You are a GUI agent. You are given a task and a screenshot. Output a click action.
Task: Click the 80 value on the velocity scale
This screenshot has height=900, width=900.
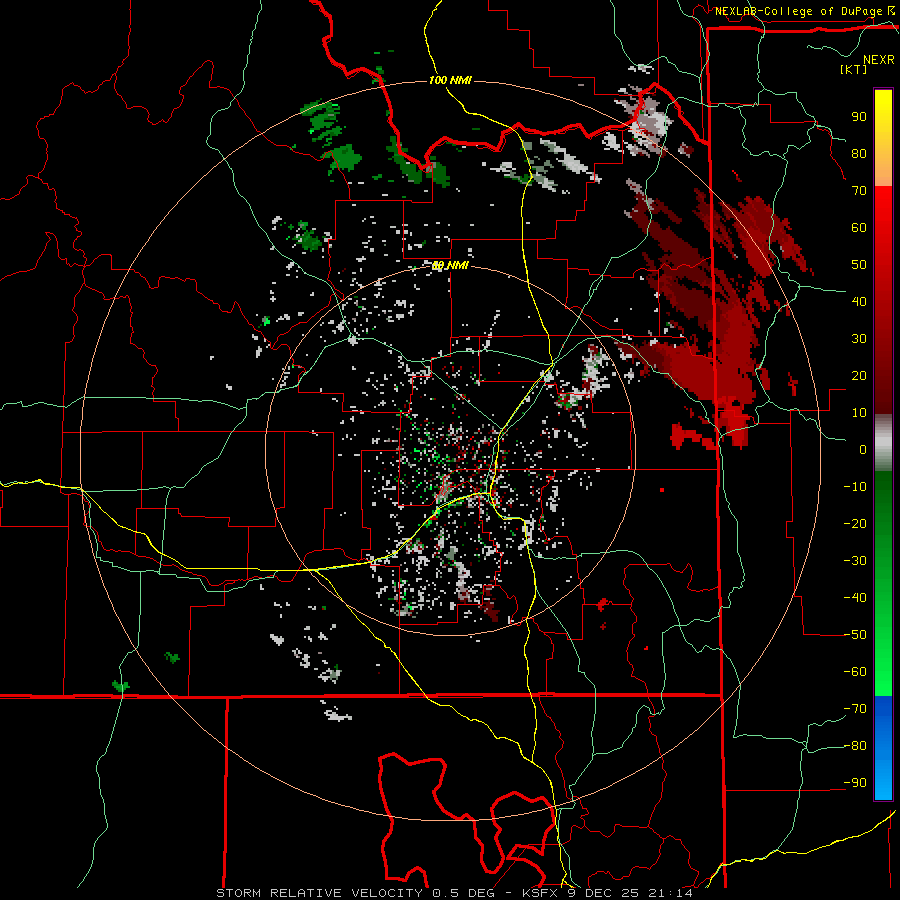pyautogui.click(x=859, y=153)
